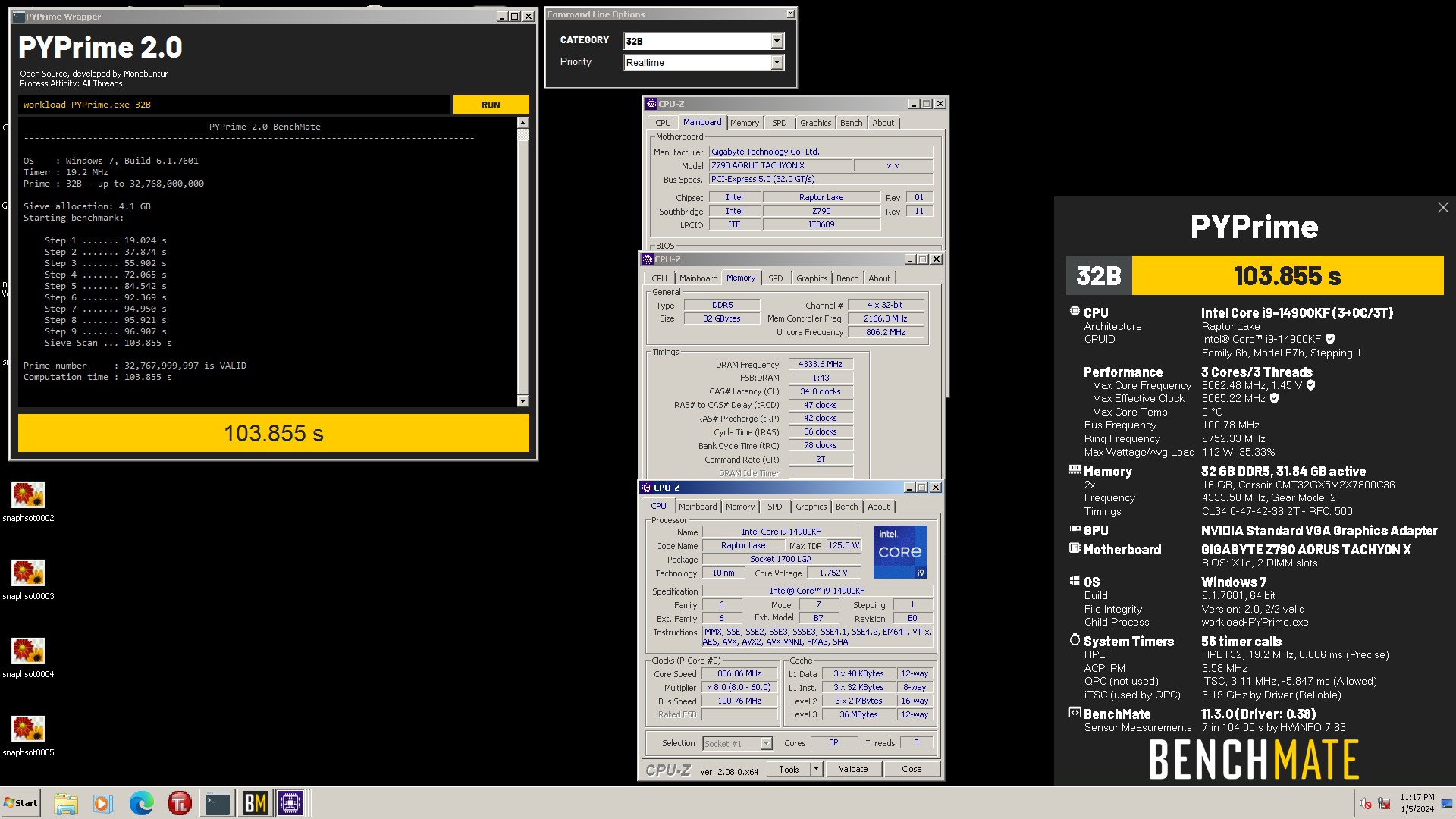Select the Memory tab in bottom CPU-Z window
Image resolution: width=1456 pixels, height=819 pixels.
coord(740,507)
